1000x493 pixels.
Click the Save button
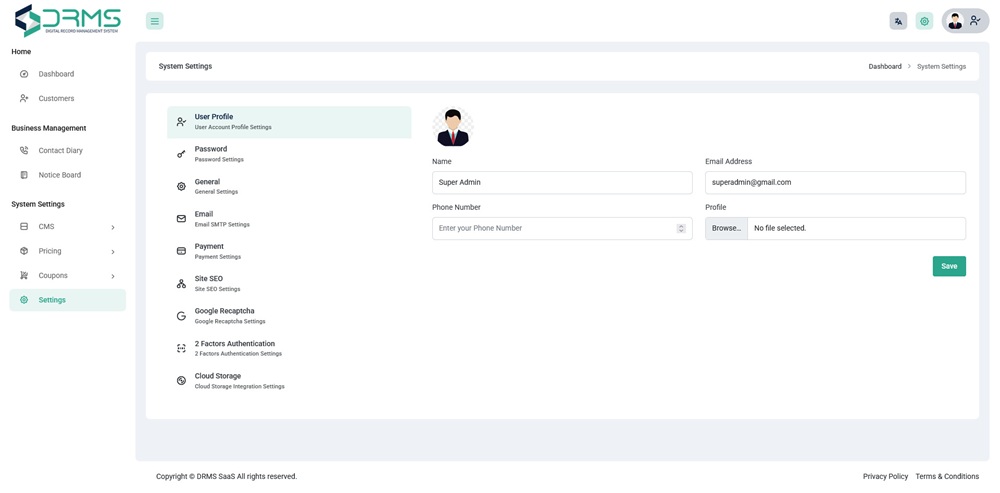(949, 266)
